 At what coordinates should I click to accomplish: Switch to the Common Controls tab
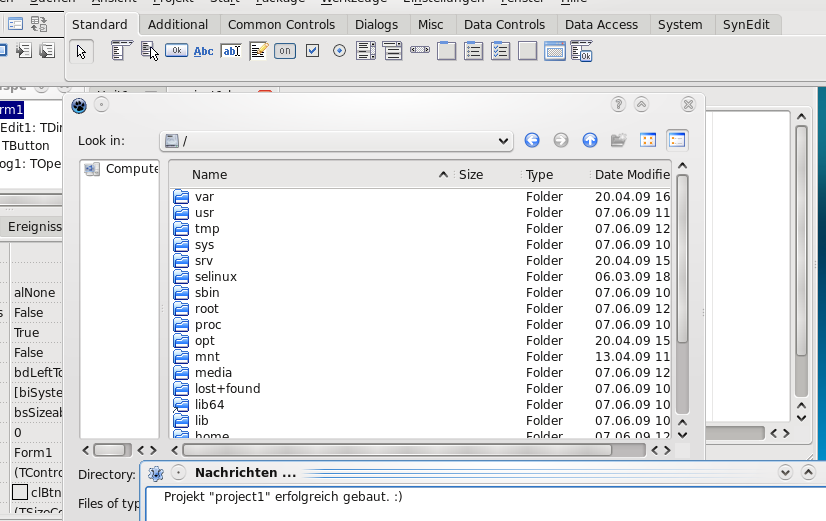click(280, 24)
